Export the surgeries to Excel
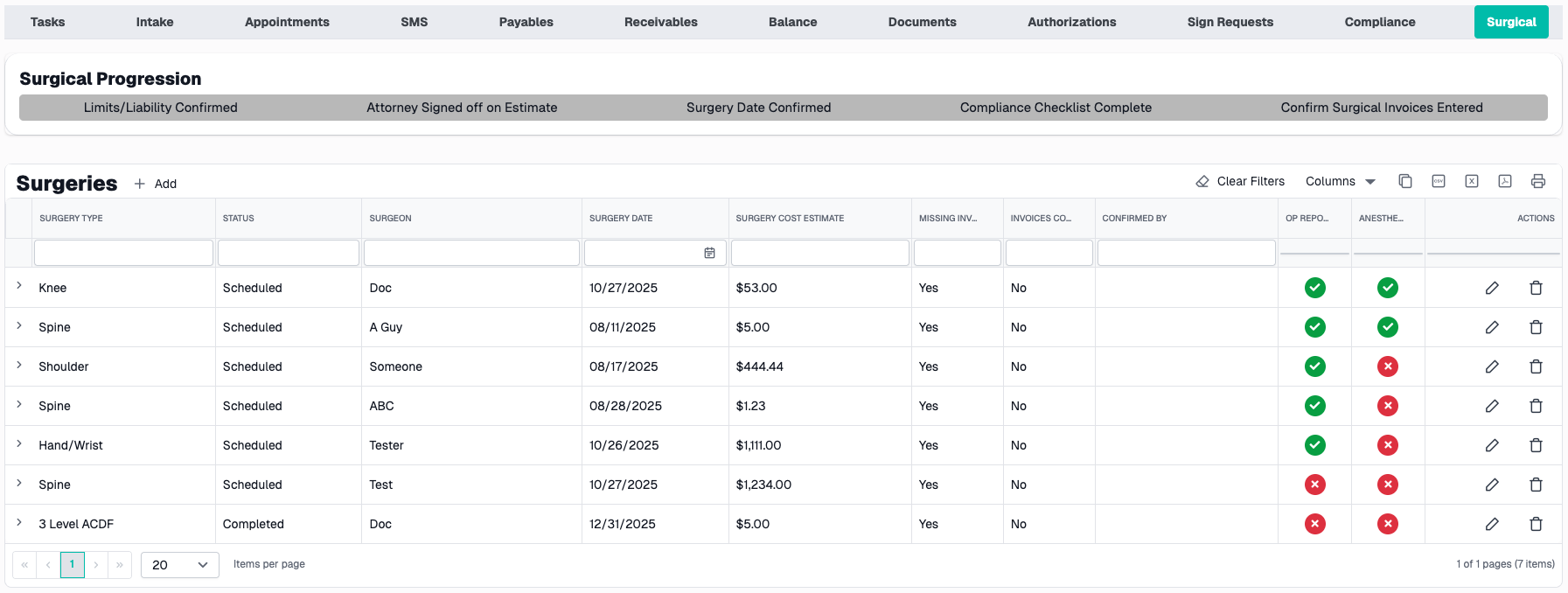The width and height of the screenshot is (1568, 593). pyautogui.click(x=1472, y=181)
